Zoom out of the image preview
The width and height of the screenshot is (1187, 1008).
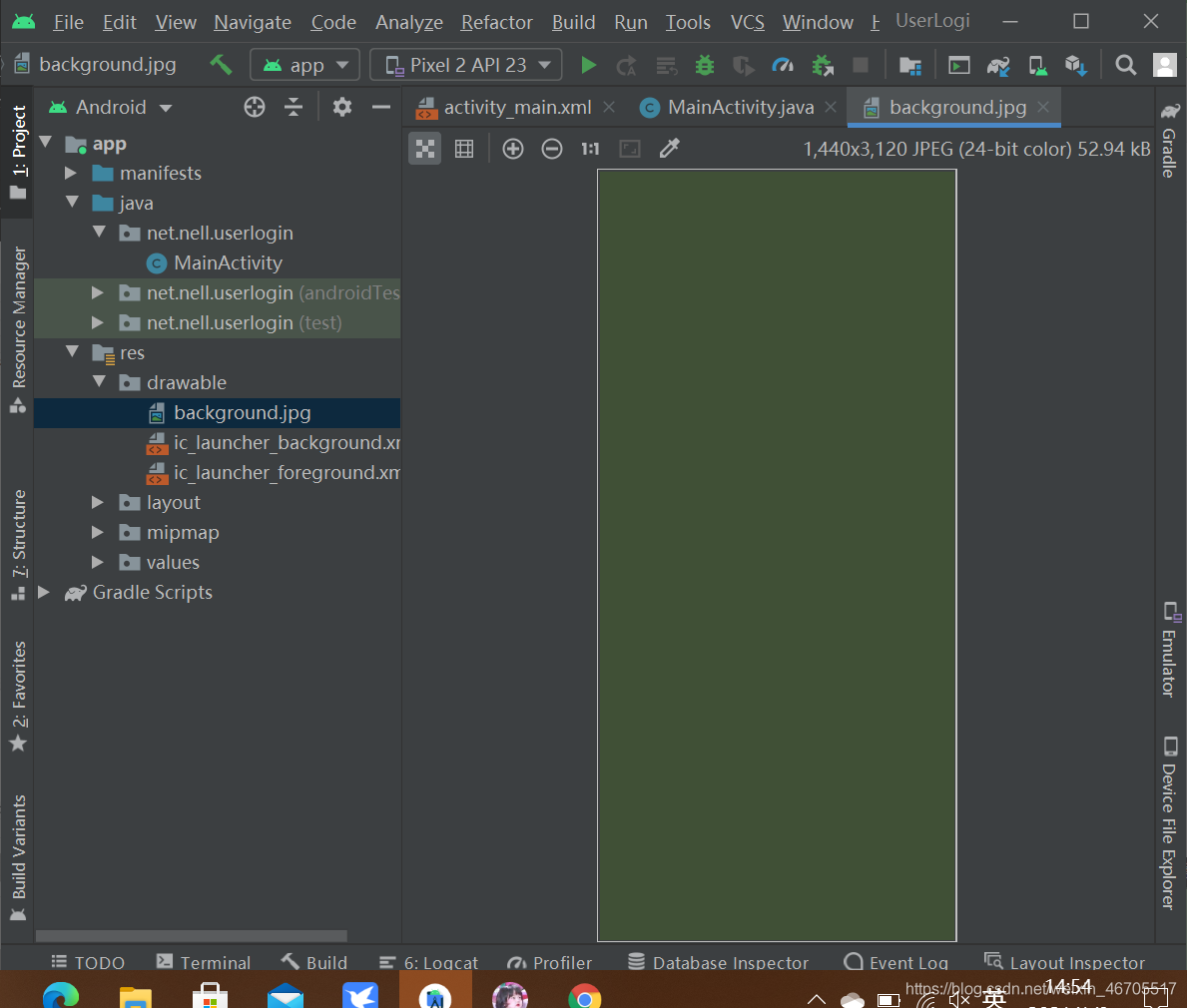tap(552, 149)
